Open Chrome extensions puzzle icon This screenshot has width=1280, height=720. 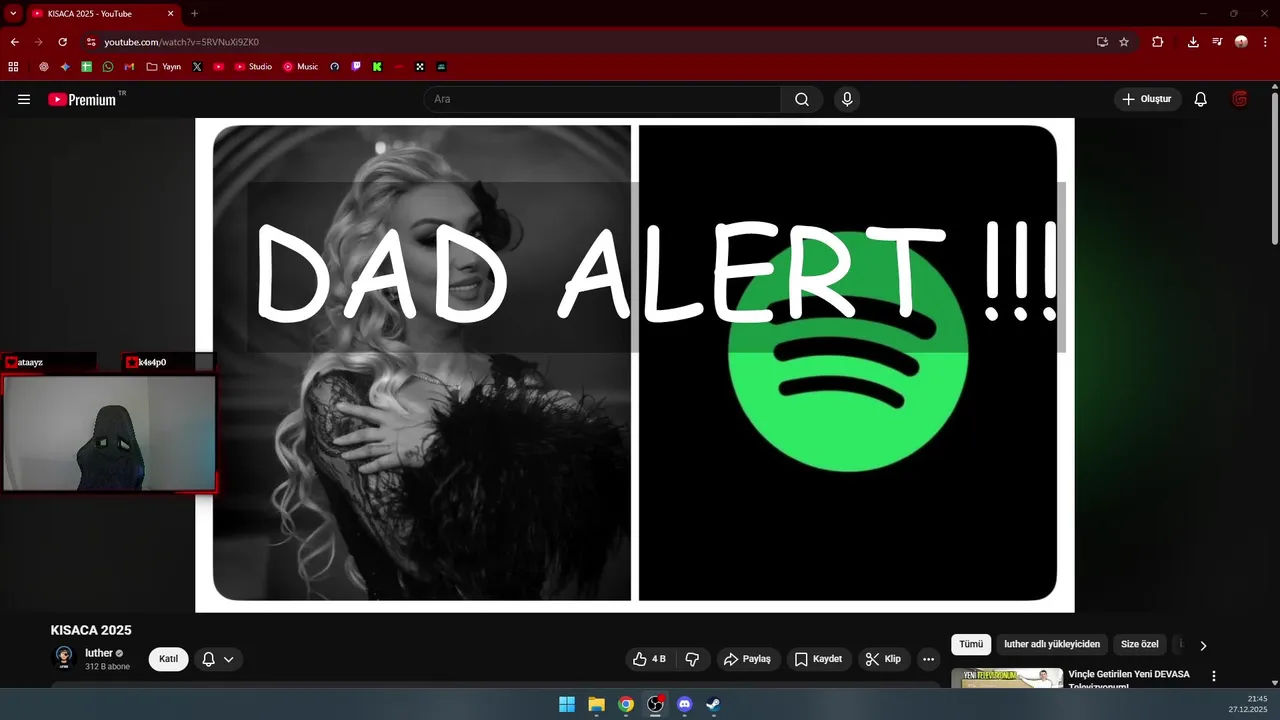click(x=1158, y=42)
